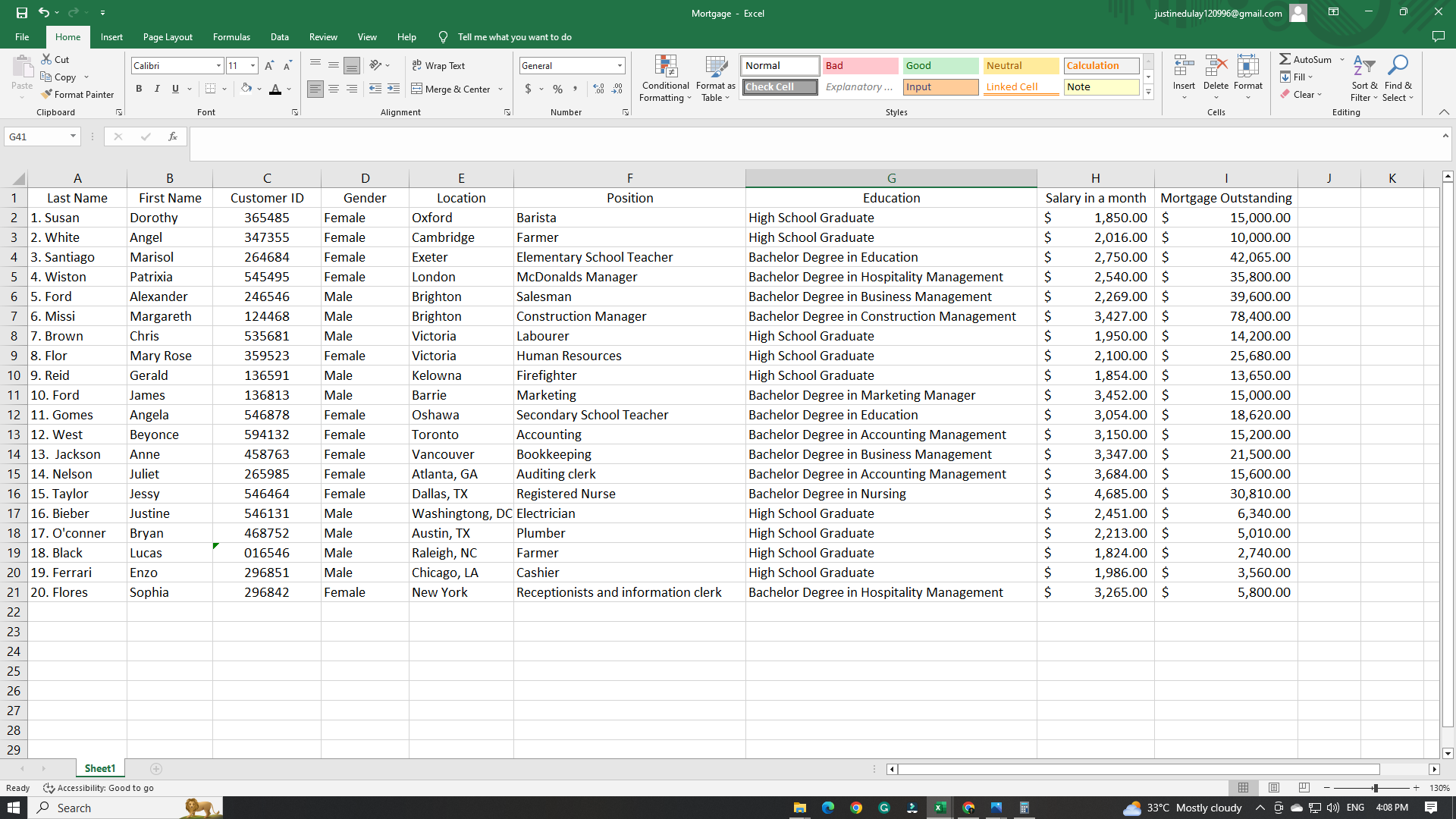This screenshot has width=1456, height=819.
Task: Click the Format Painter brush
Action: coord(47,95)
